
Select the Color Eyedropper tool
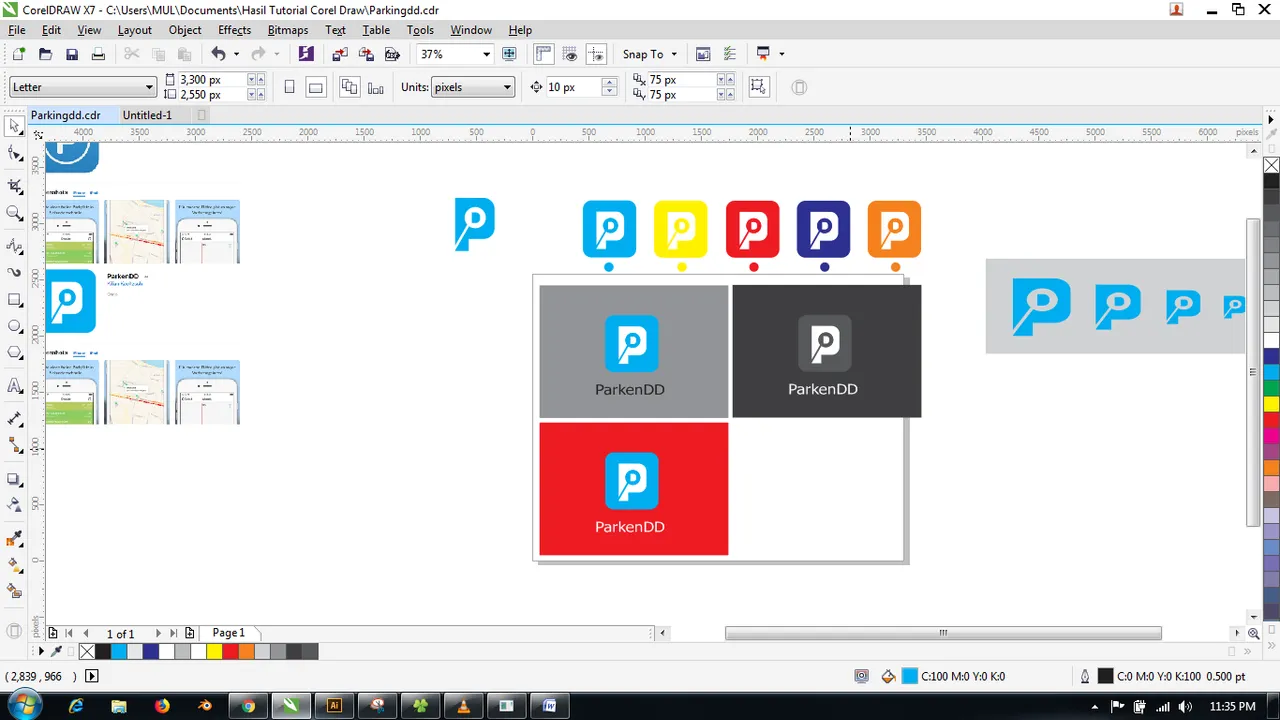tap(14, 539)
